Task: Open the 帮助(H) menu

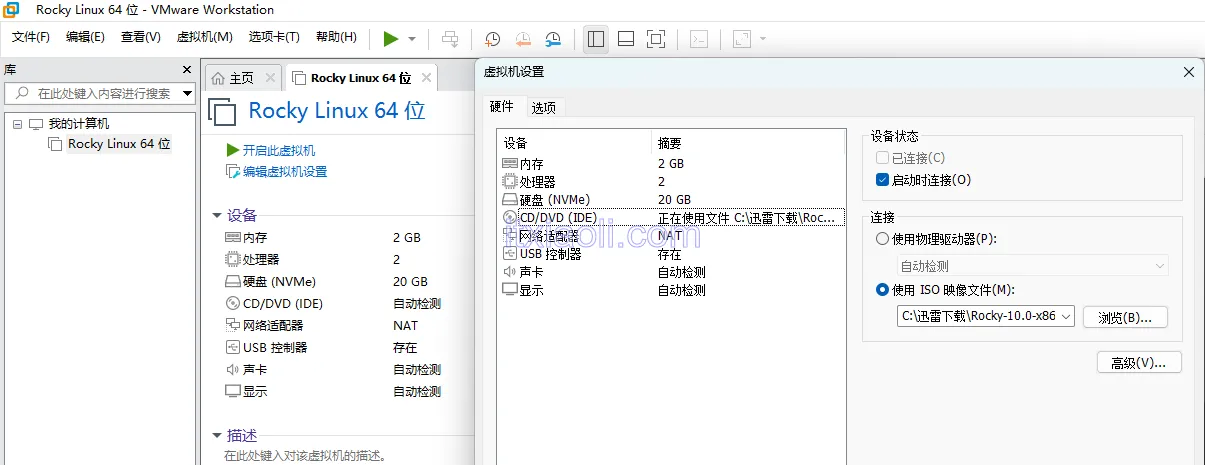Action: [x=336, y=37]
